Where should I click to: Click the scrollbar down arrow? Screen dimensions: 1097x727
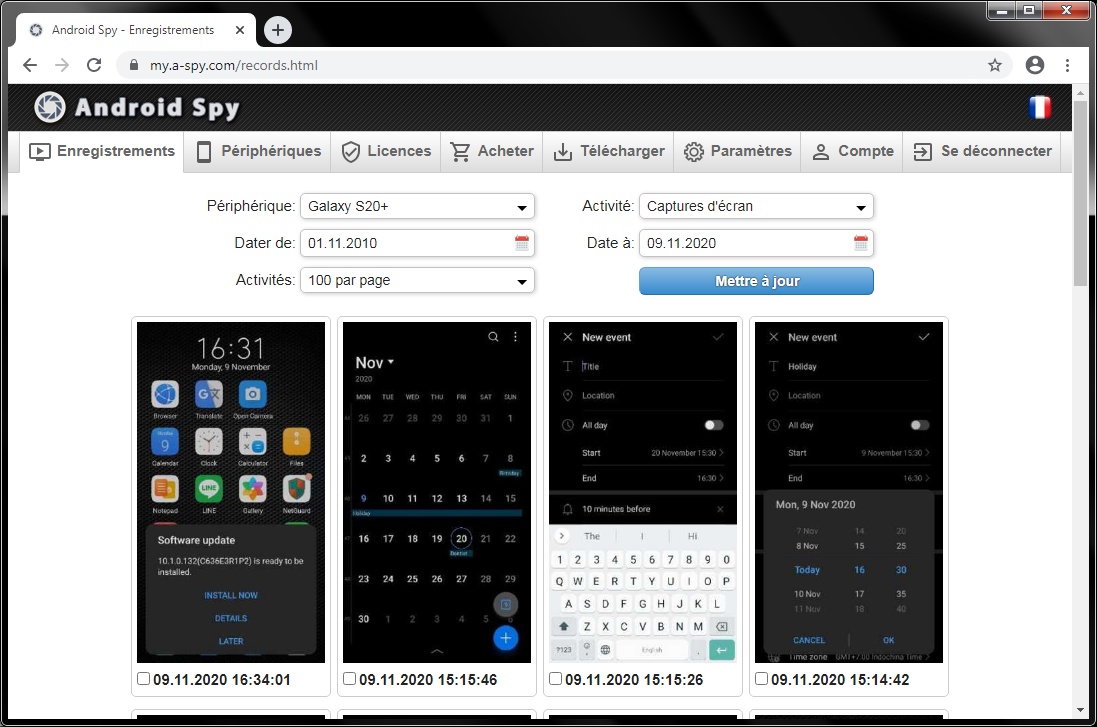click(x=1080, y=710)
